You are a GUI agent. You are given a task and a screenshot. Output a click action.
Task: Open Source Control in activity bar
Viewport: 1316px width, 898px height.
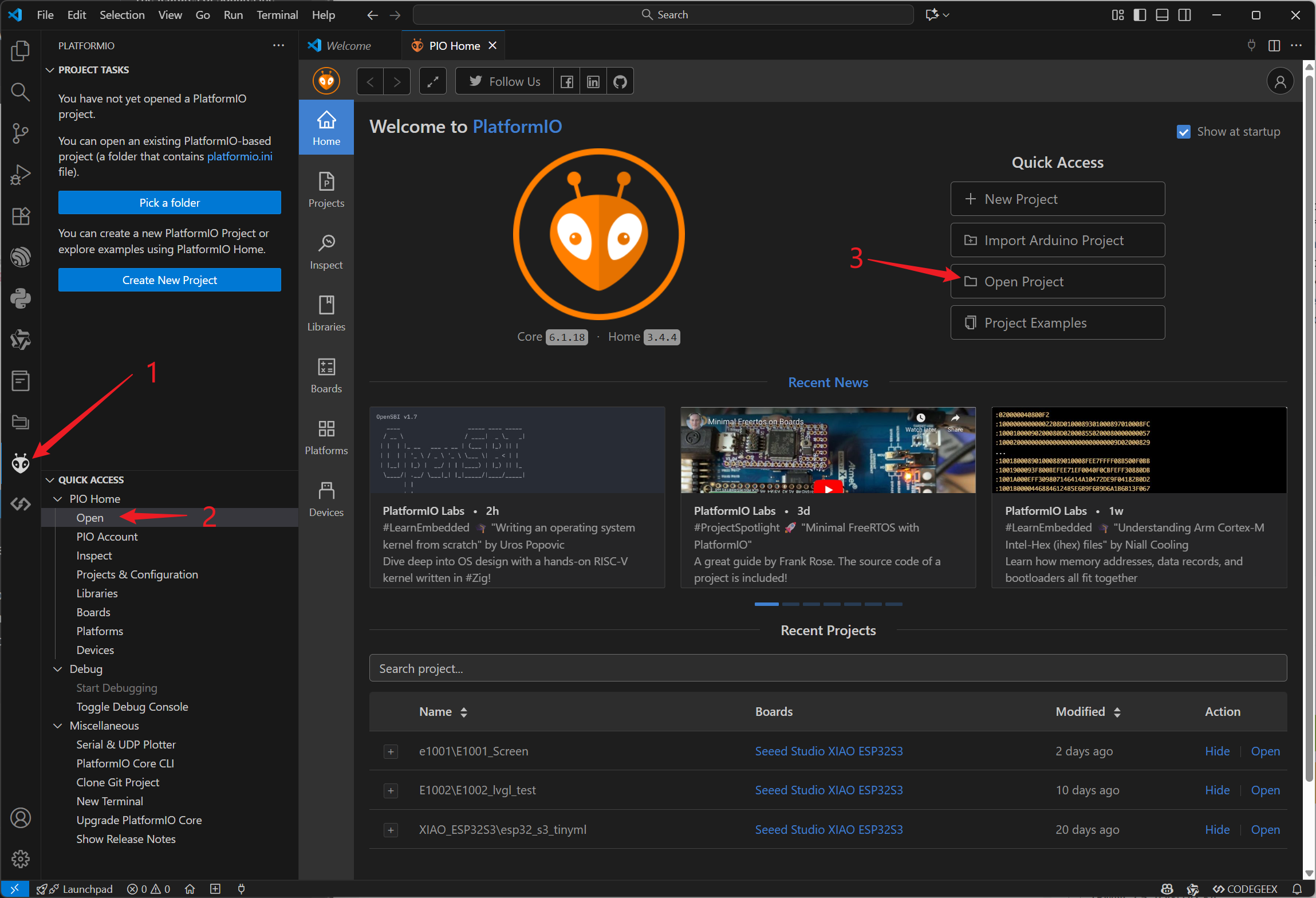[21, 133]
